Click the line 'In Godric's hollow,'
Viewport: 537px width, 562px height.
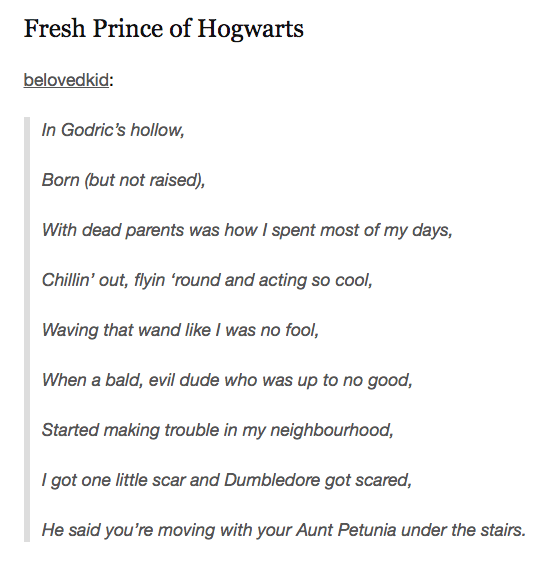113,130
